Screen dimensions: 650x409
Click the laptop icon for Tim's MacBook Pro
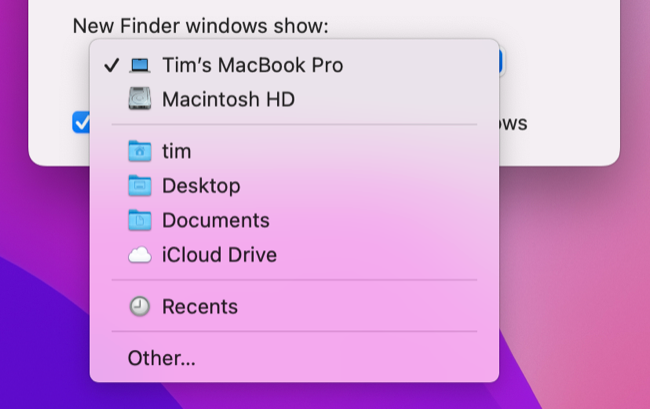tap(140, 66)
